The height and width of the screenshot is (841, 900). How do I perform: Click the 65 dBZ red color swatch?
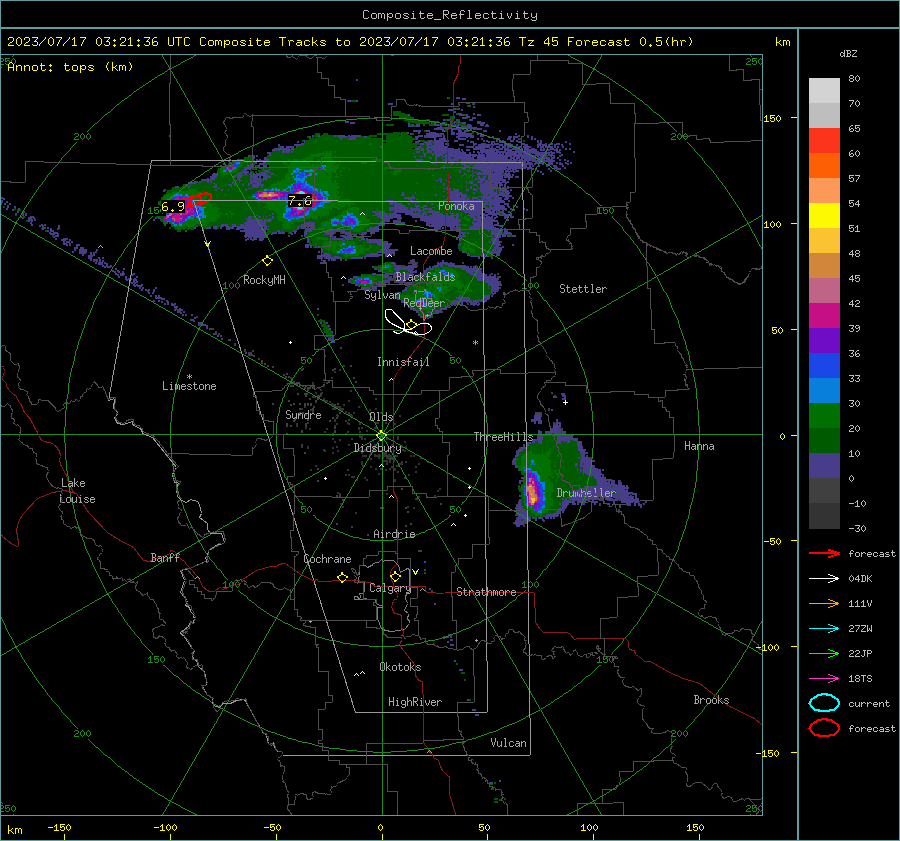coord(824,140)
